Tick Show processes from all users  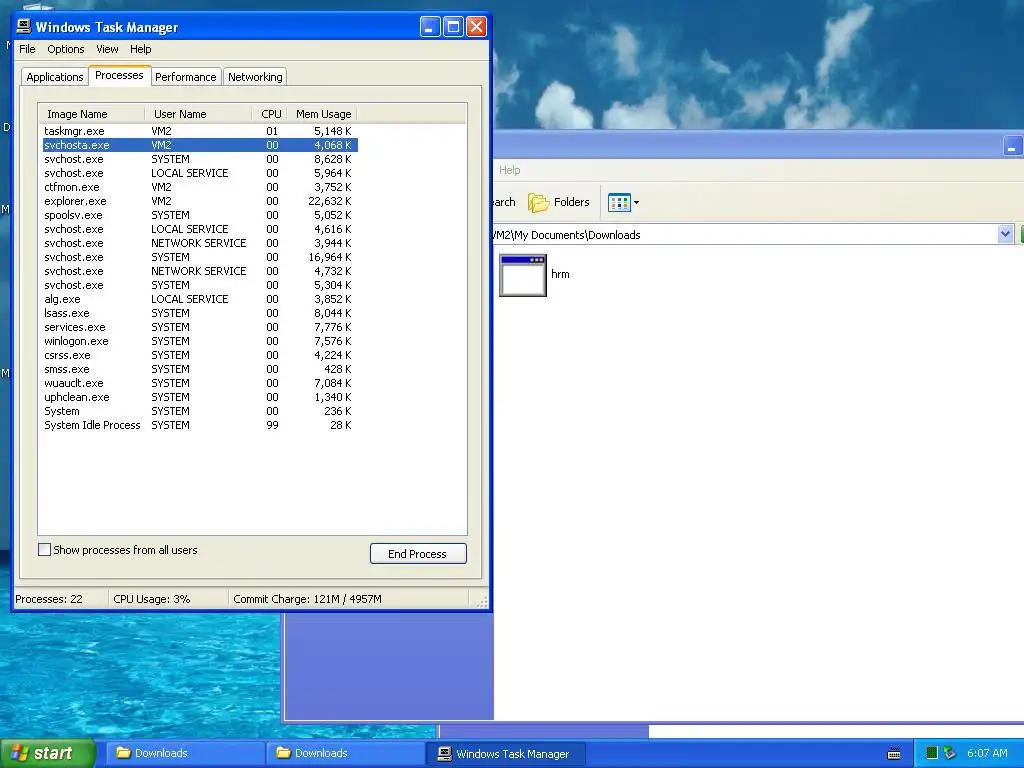point(44,550)
